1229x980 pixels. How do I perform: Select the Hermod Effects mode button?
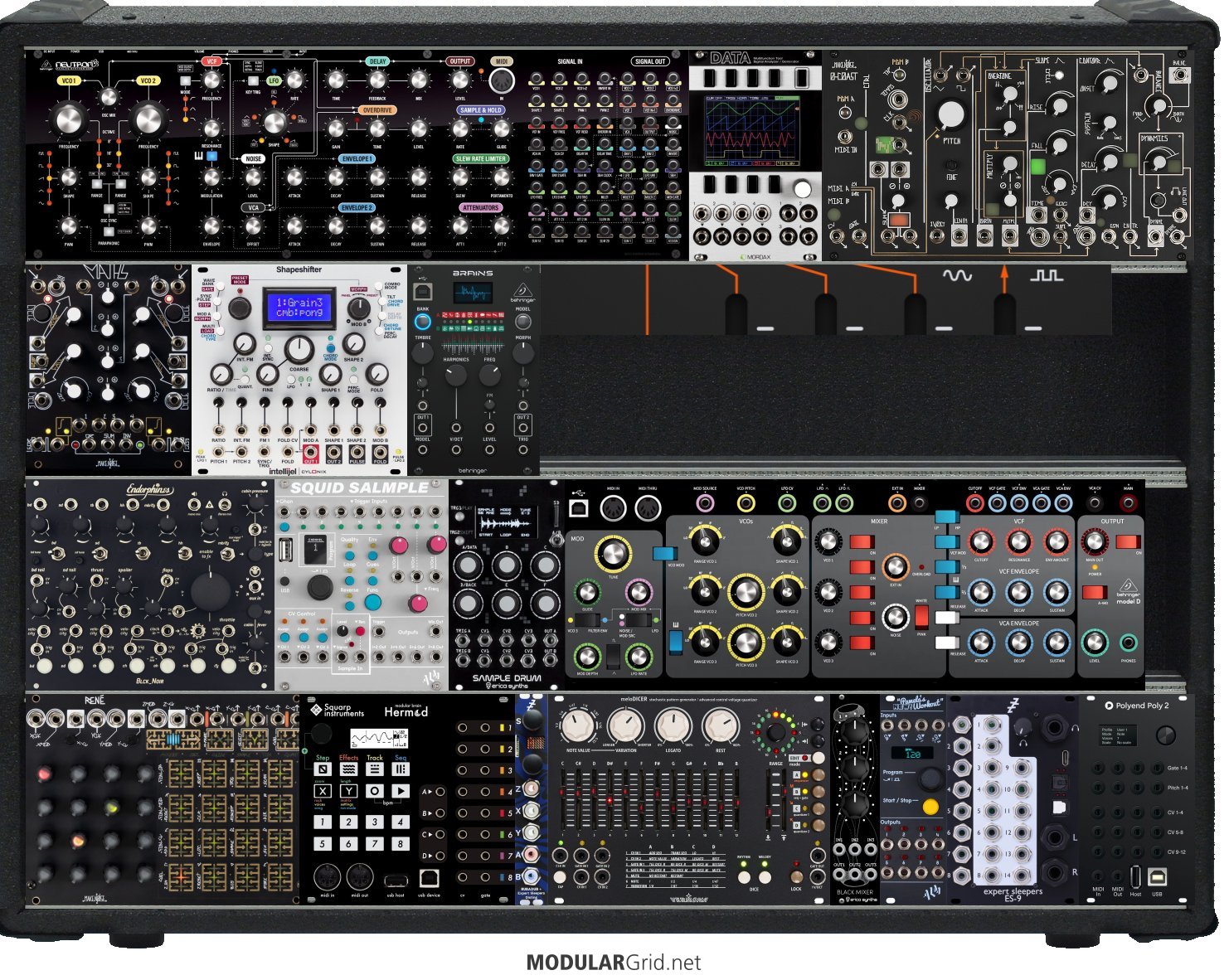coord(348,769)
